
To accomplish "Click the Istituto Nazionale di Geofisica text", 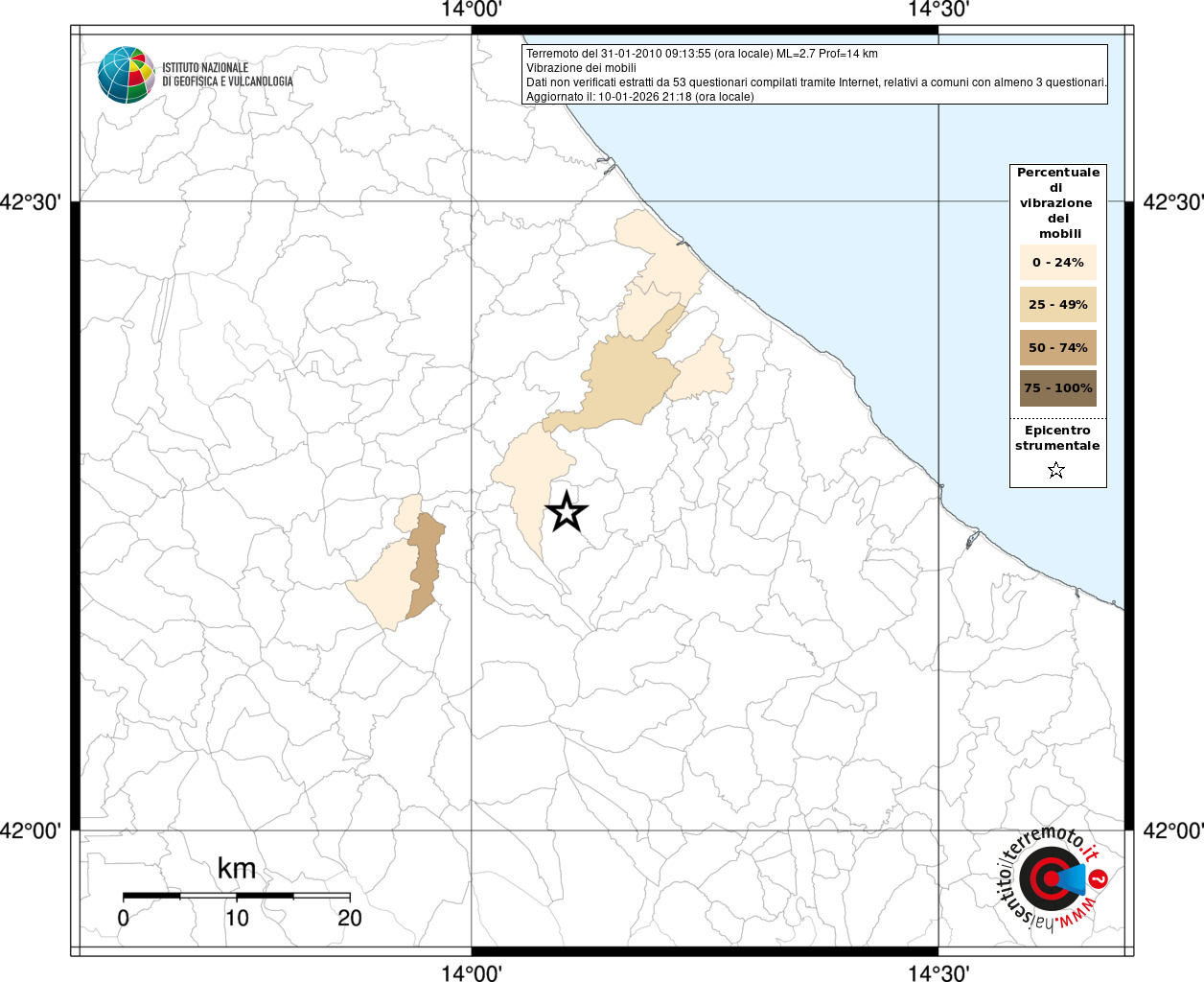I will click(227, 75).
